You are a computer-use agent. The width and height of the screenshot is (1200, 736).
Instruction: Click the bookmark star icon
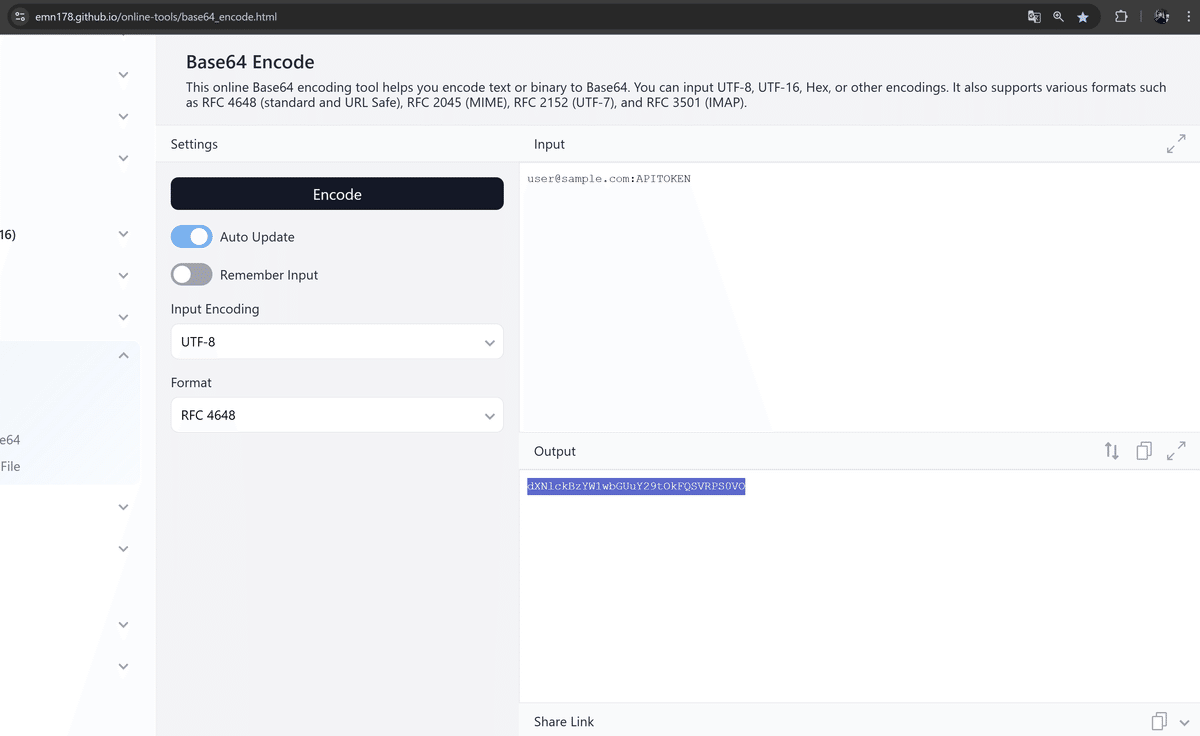1083,17
